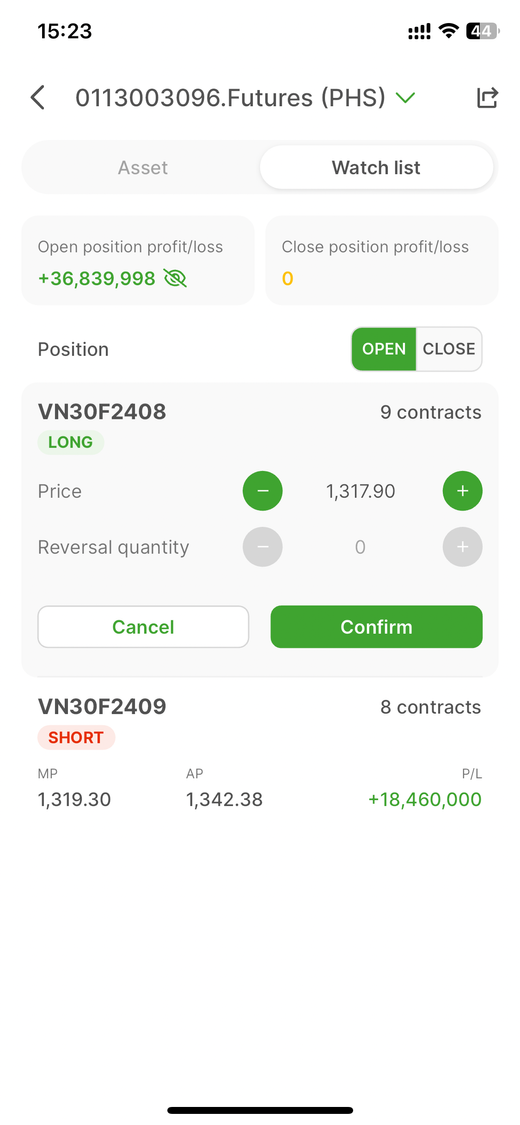This screenshot has width=520, height=1125.
Task: Open account selector 0113003096.Futures (PHS)
Action: 231,98
